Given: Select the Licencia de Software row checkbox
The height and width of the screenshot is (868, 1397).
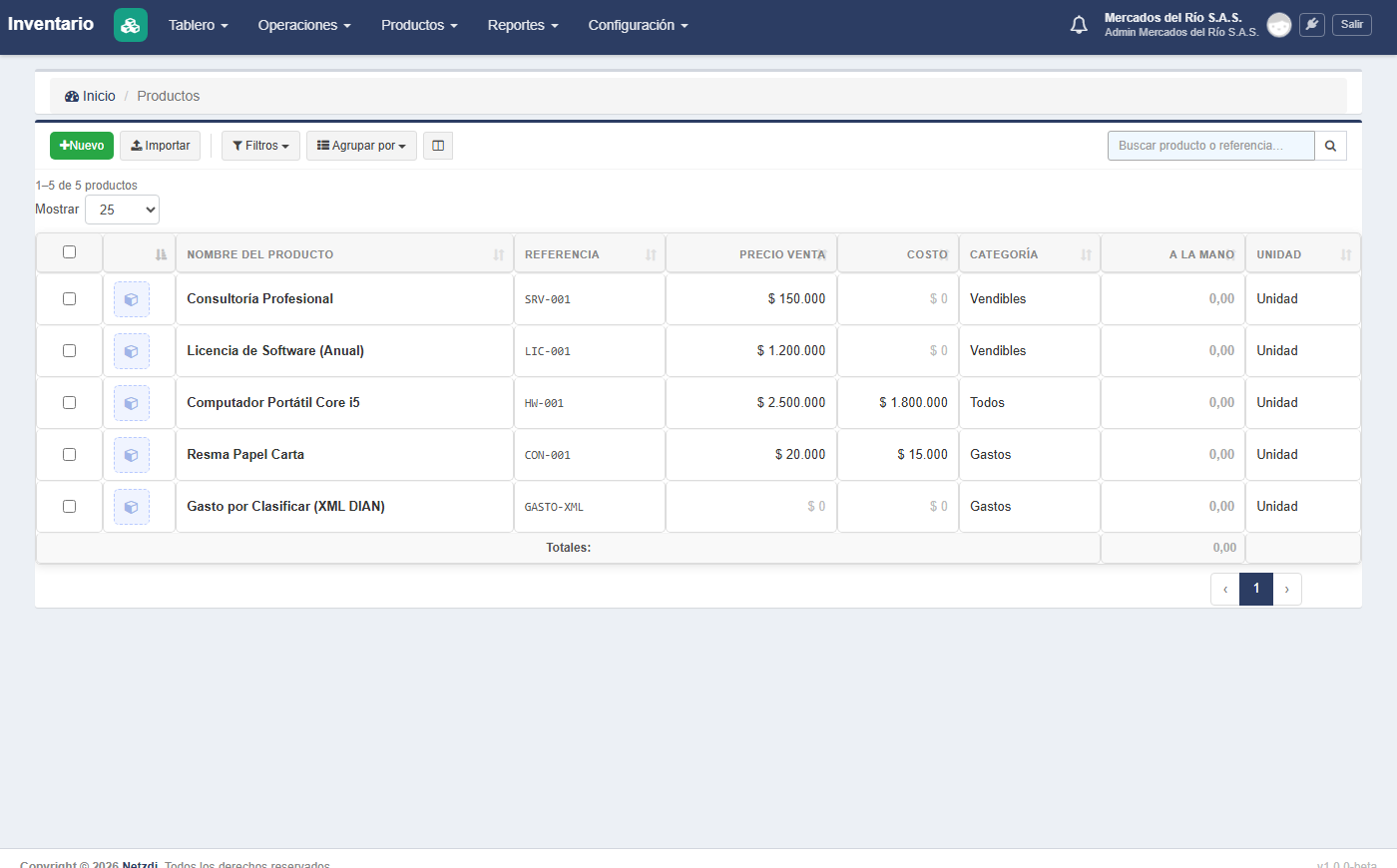Looking at the screenshot, I should pyautogui.click(x=69, y=350).
